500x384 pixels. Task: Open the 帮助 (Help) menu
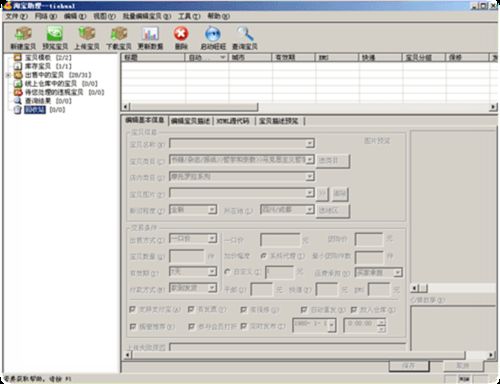pyautogui.click(x=218, y=16)
